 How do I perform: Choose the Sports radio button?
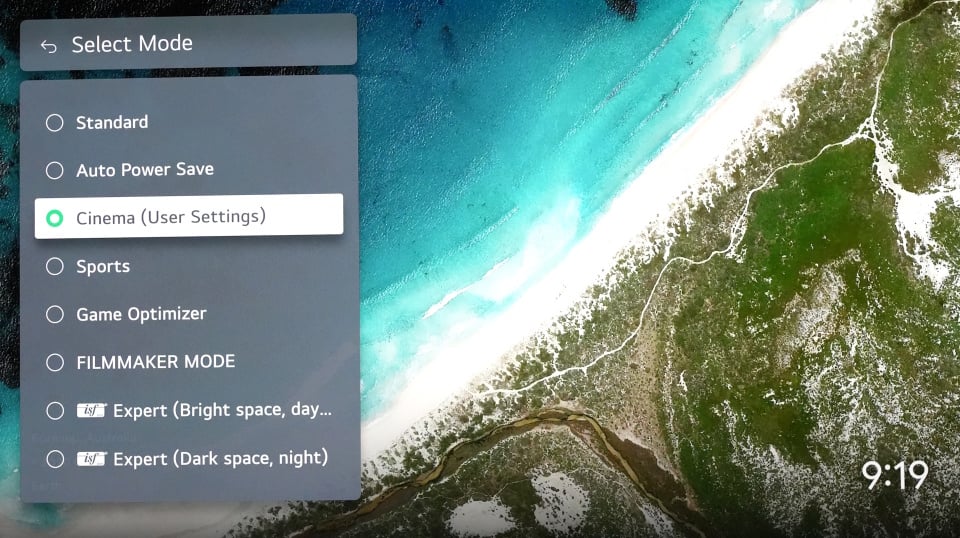pyautogui.click(x=55, y=266)
